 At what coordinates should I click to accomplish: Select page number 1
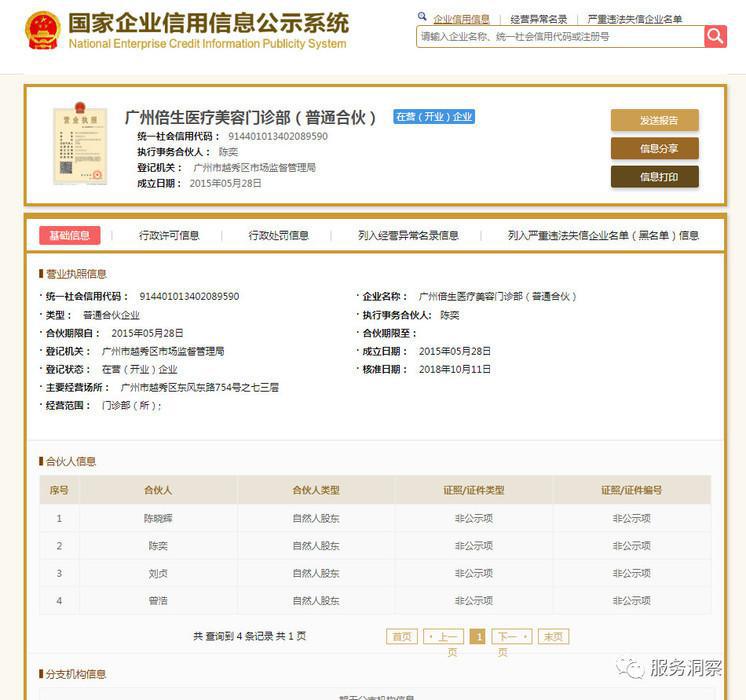(x=478, y=636)
